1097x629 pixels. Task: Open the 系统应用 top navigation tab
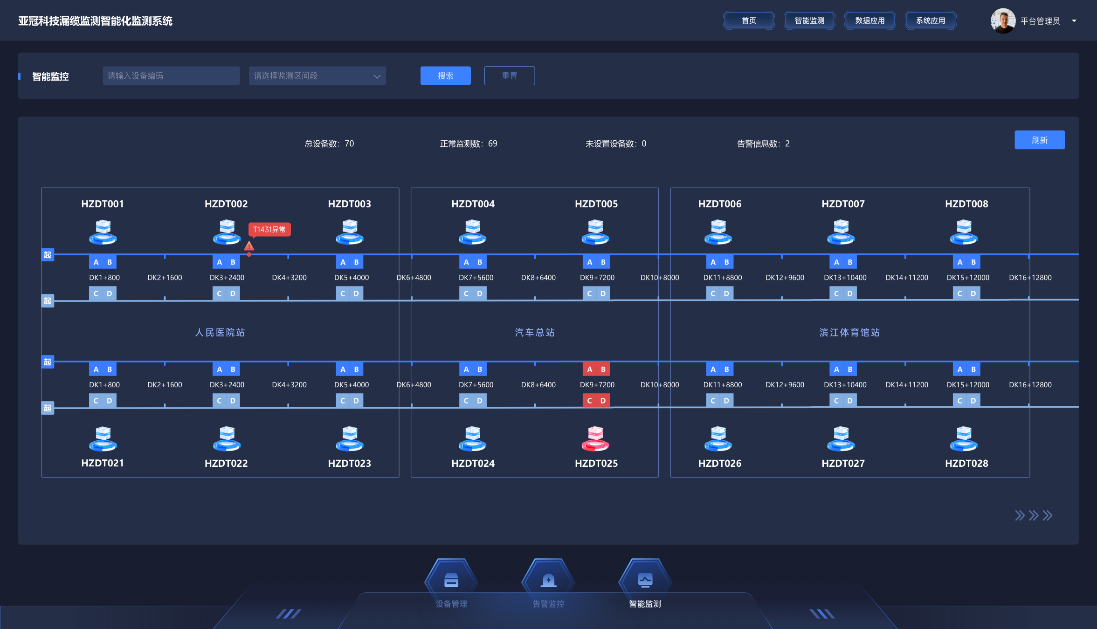[930, 21]
